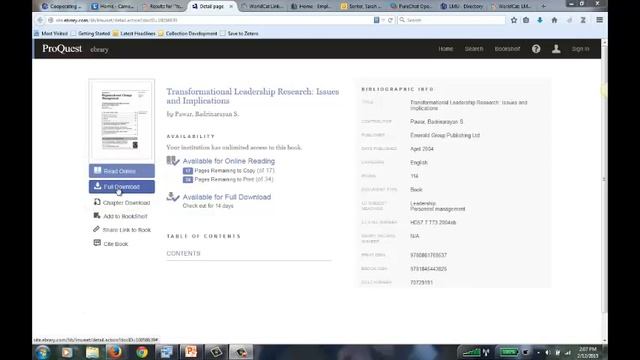Click the full download availability icon
This screenshot has height=360, width=640.
pyautogui.click(x=173, y=197)
